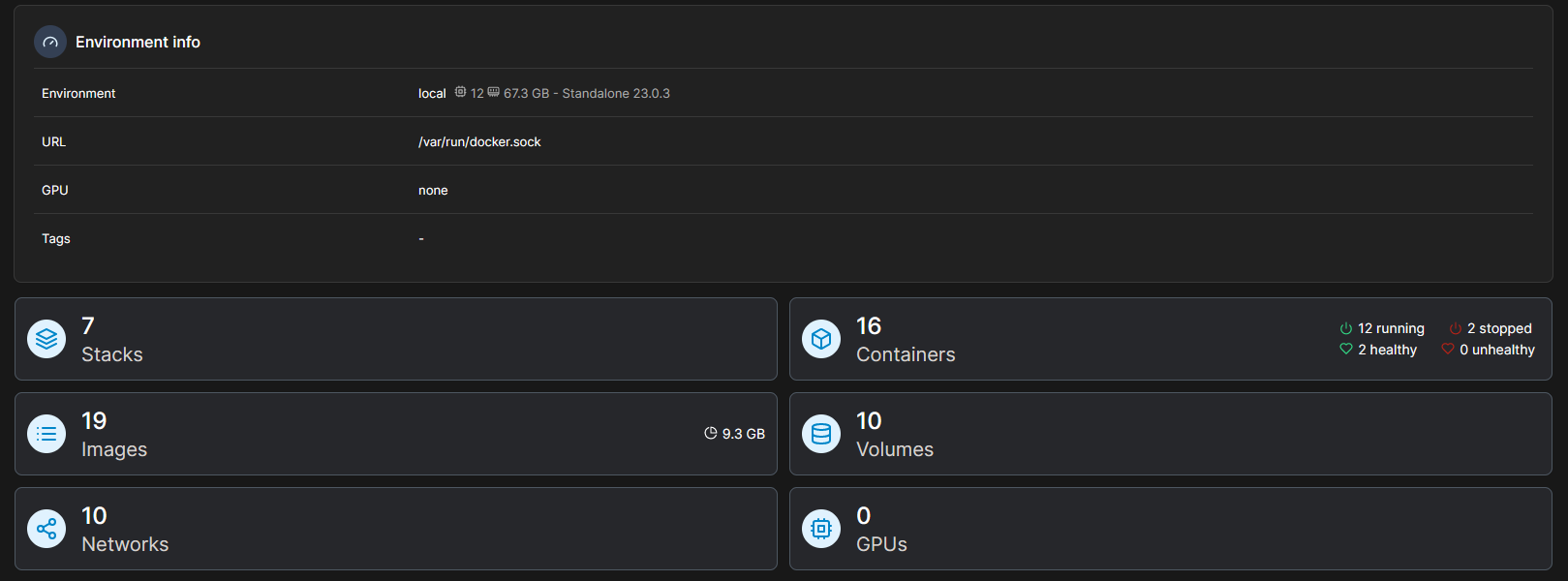This screenshot has width=1568, height=581.
Task: Open the 10 Volumes tile
Action: click(x=1170, y=434)
